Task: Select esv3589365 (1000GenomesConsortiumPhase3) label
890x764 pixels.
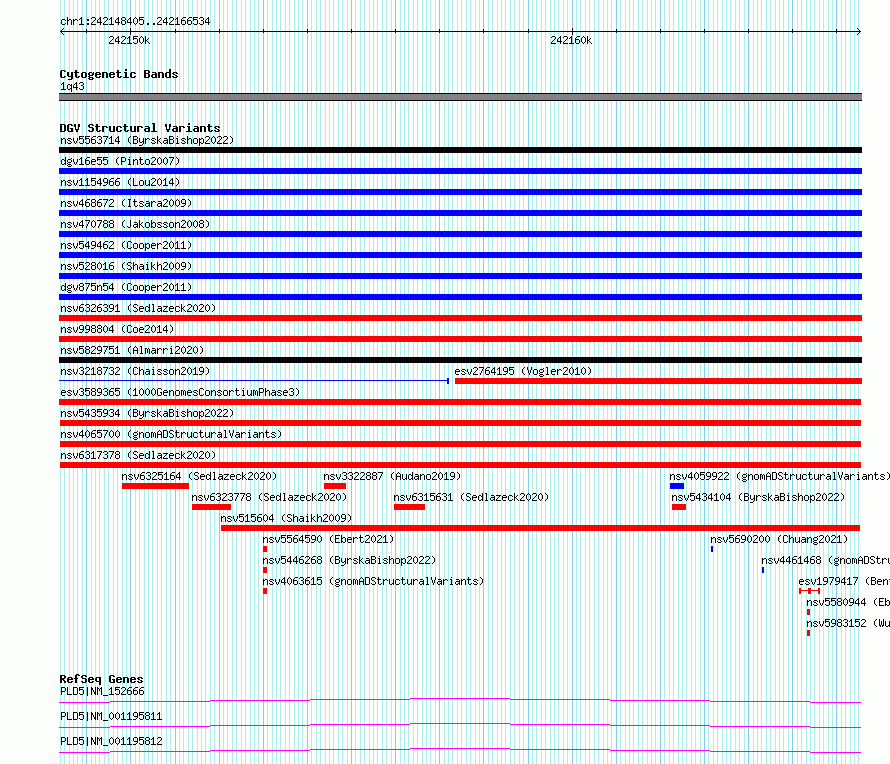Action: click(x=180, y=392)
